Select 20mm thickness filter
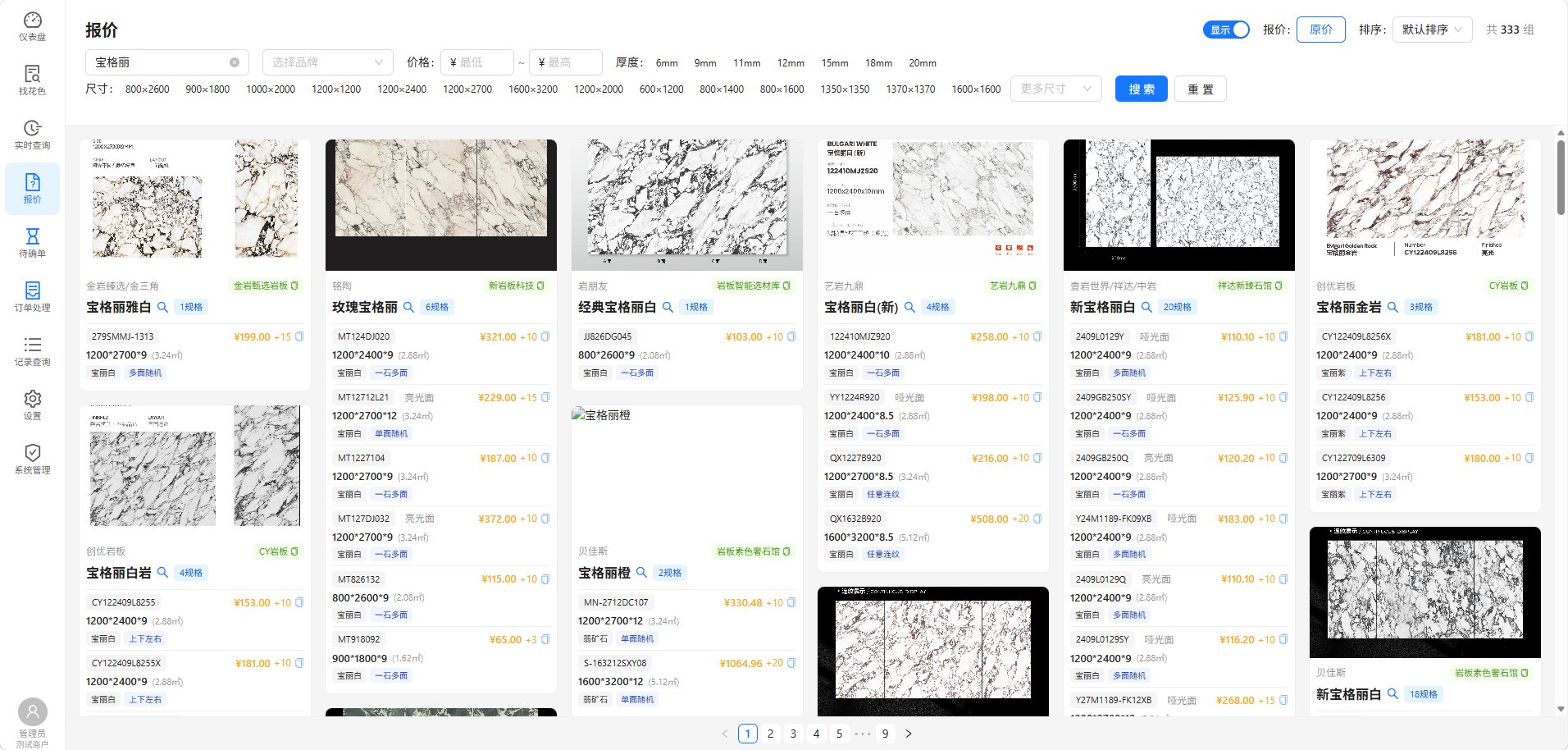Image resolution: width=1568 pixels, height=750 pixels. [923, 63]
